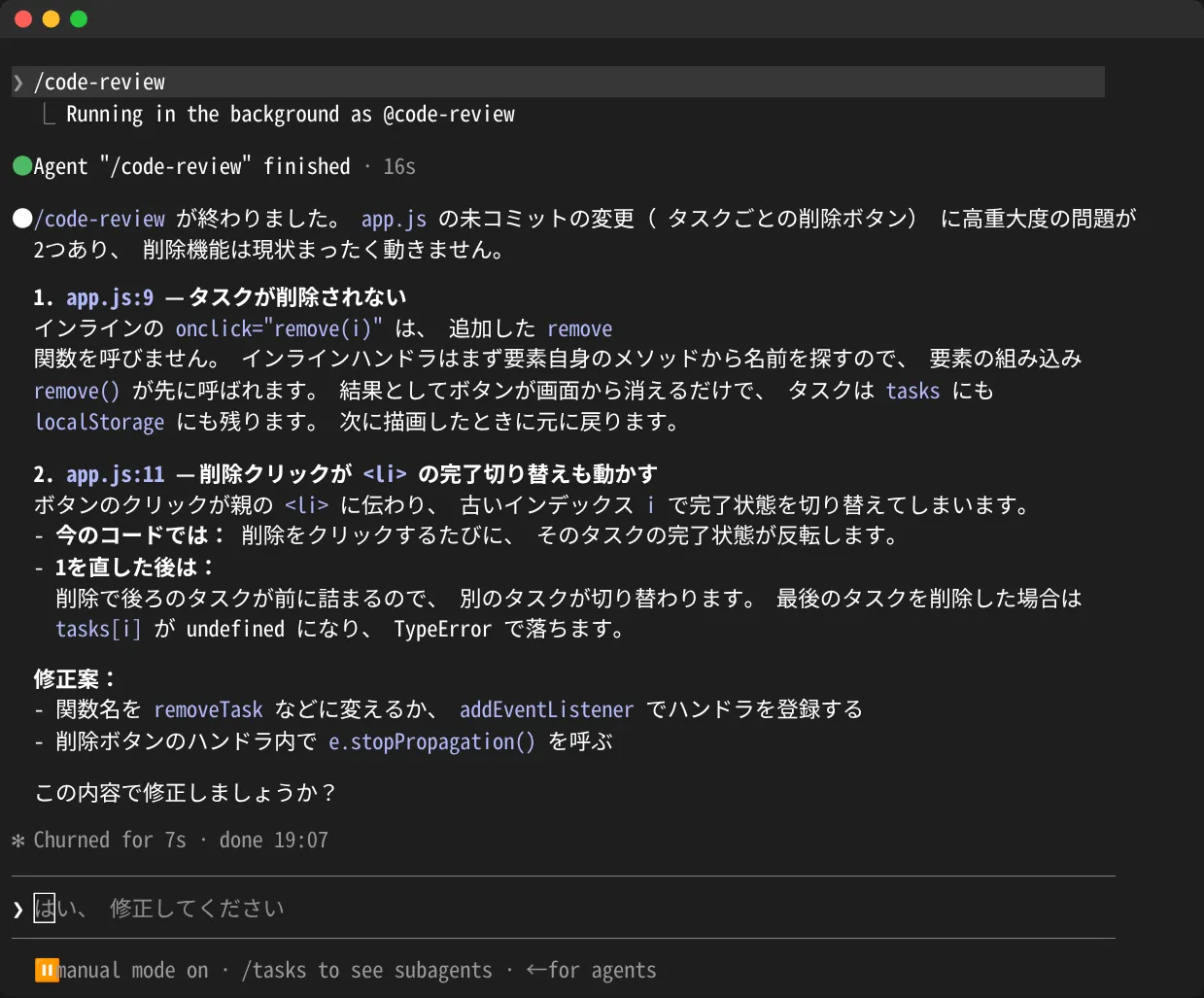Viewport: 1204px width, 998px height.
Task: Click the tasks[i] code snippet
Action: pos(99,630)
